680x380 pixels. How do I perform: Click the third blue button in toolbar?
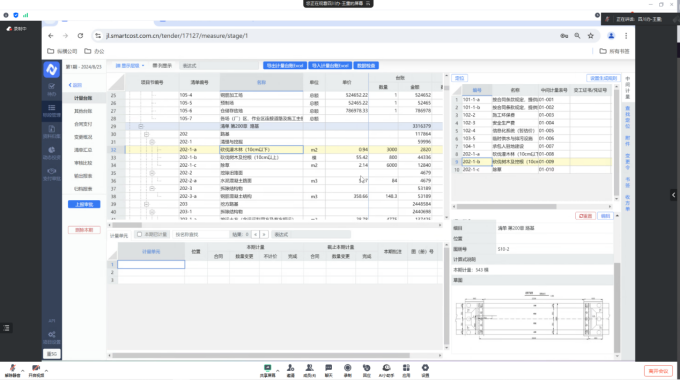pos(366,66)
